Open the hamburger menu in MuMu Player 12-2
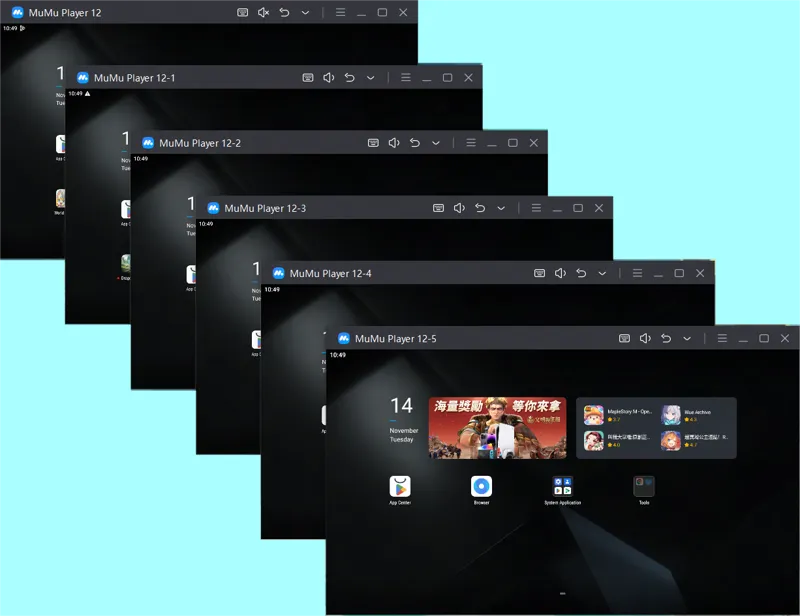 click(x=471, y=143)
